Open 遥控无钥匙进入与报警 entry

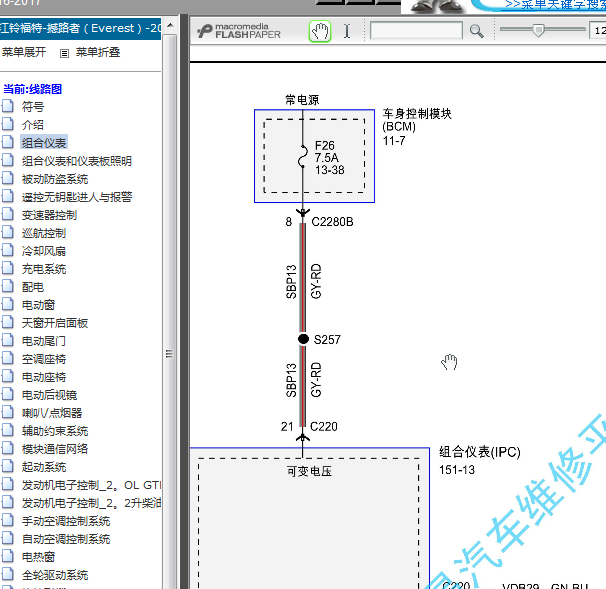pos(77,197)
